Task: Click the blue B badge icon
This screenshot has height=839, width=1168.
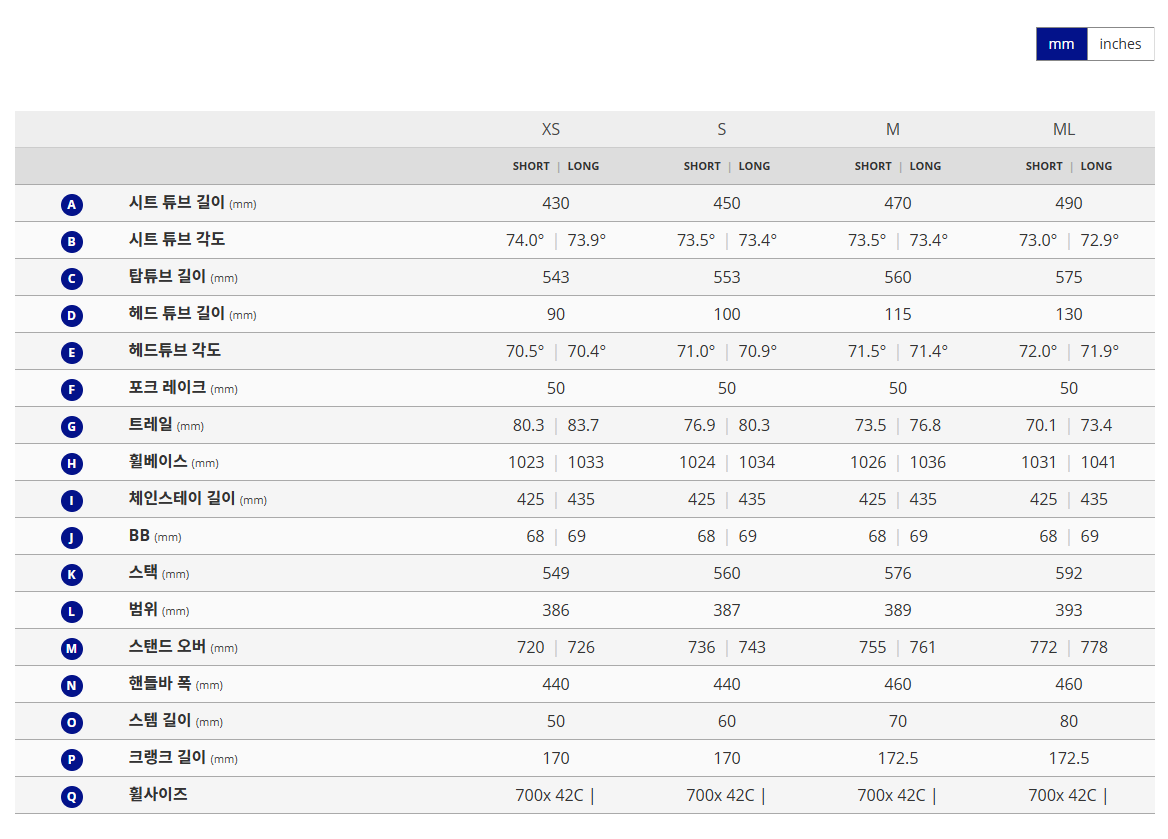Action: click(x=71, y=242)
